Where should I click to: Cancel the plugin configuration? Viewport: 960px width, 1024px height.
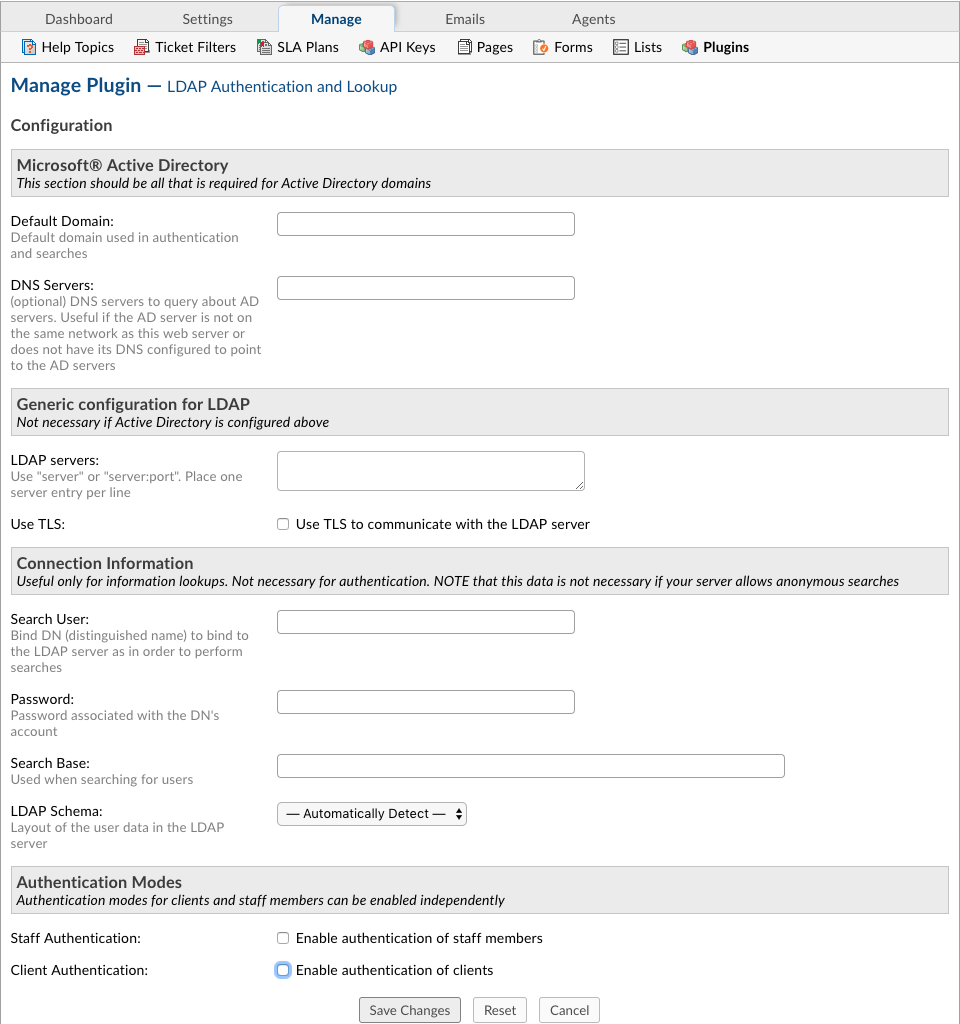tap(569, 1010)
